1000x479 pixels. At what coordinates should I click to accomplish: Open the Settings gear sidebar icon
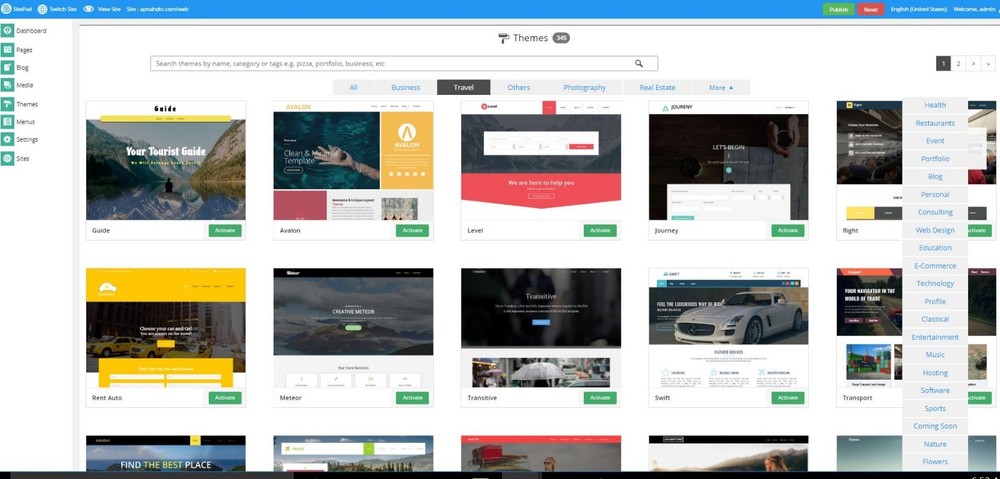coord(7,139)
